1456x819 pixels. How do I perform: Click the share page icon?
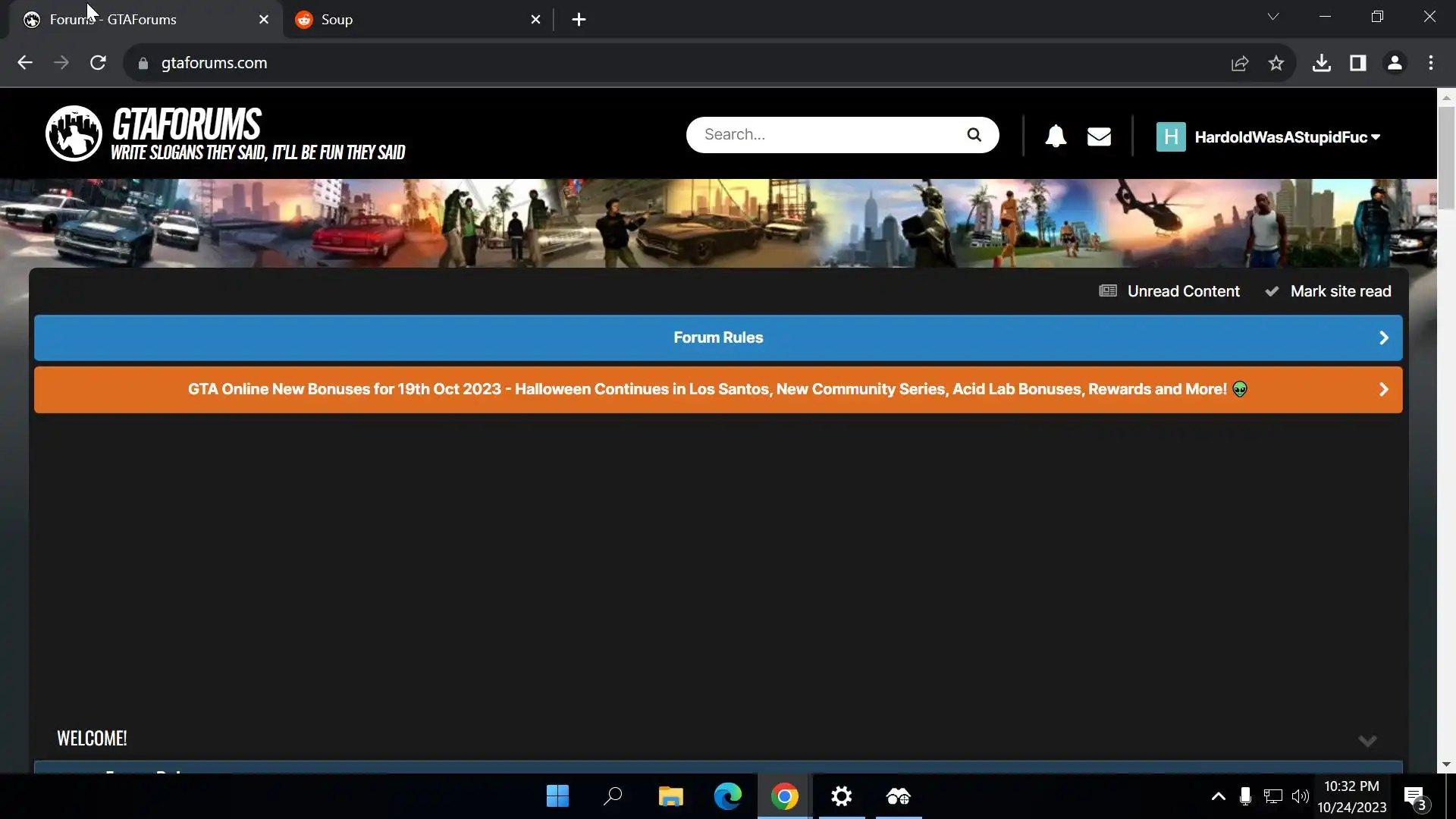(x=1240, y=63)
